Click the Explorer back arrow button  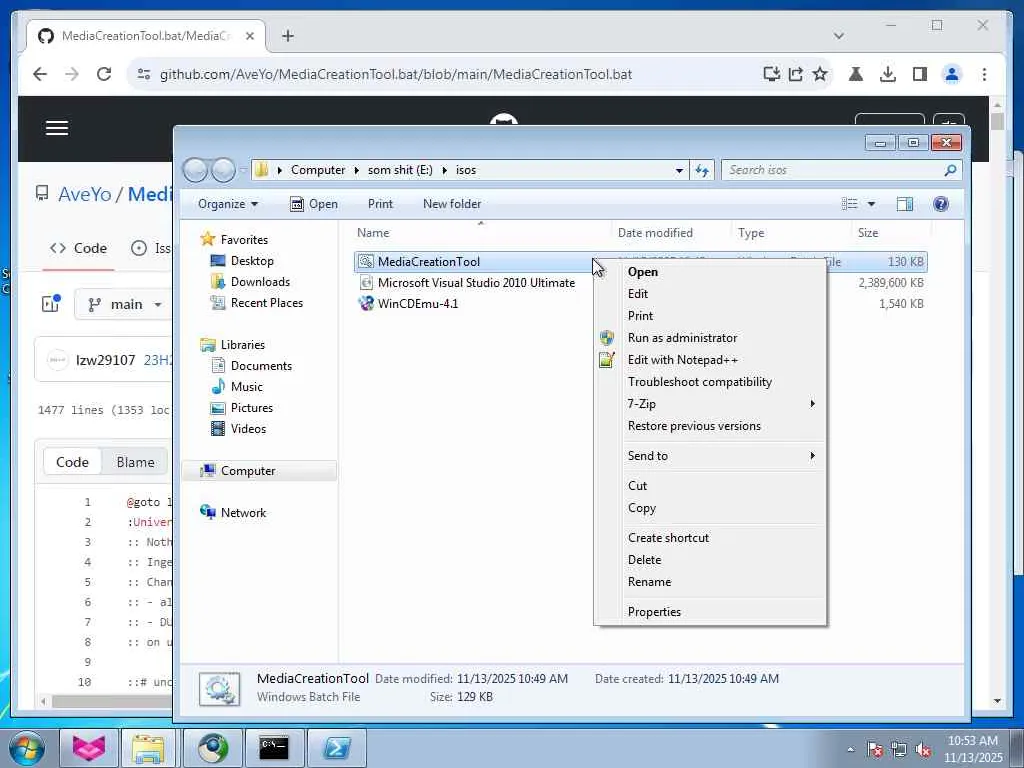[195, 170]
